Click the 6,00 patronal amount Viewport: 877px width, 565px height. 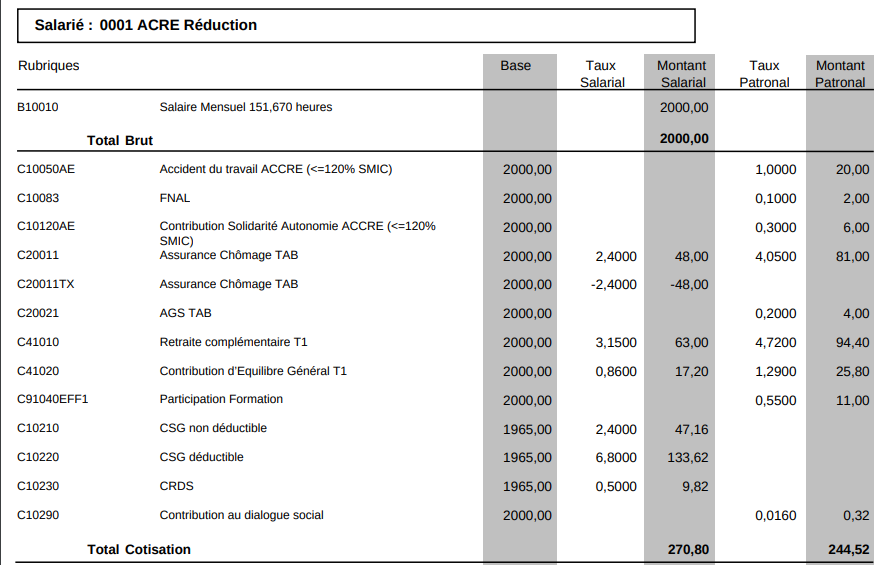point(856,228)
